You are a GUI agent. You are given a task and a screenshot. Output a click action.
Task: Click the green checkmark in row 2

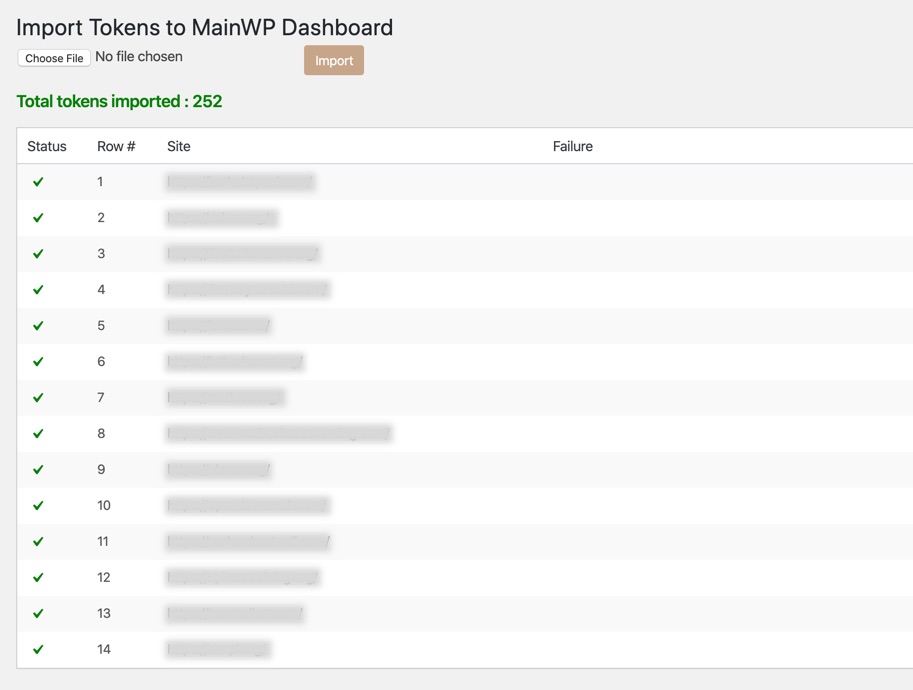(x=38, y=218)
